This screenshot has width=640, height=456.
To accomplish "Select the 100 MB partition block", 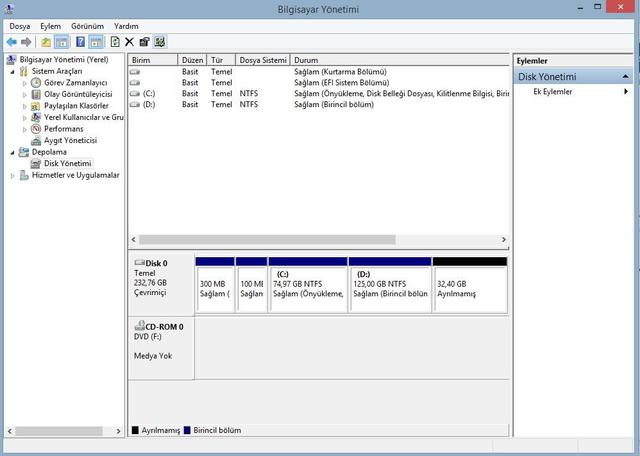I will [x=251, y=285].
